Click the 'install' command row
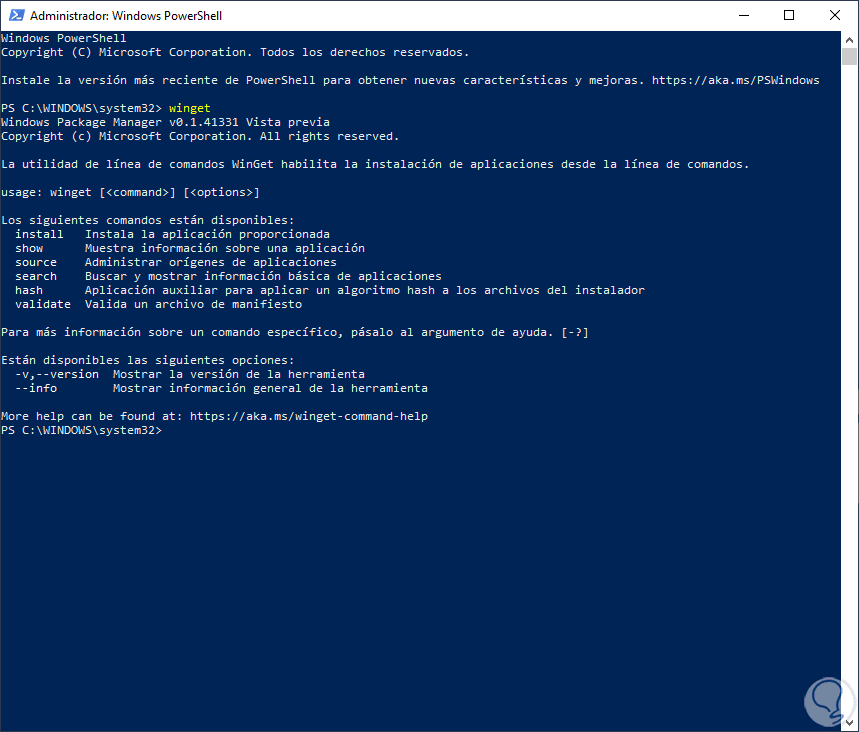The width and height of the screenshot is (859, 732). click(x=173, y=235)
